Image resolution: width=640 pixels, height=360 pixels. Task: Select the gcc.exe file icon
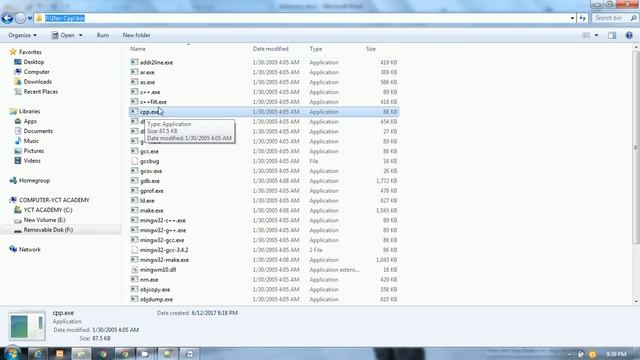click(x=134, y=151)
